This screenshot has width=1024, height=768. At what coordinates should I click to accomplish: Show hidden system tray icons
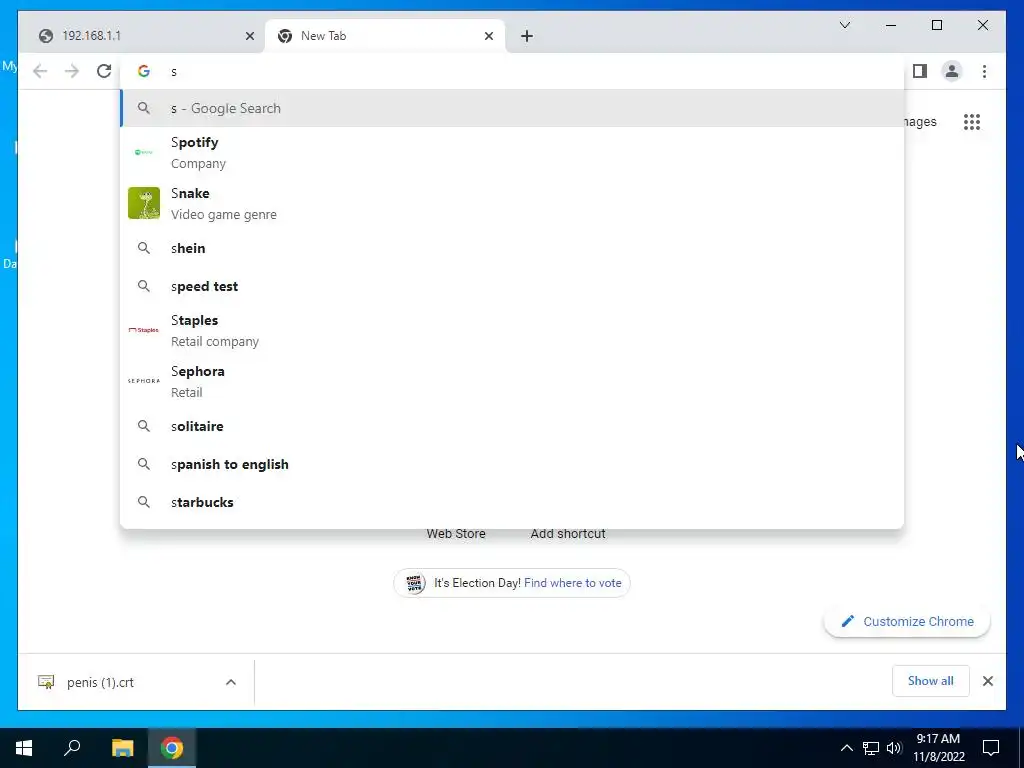click(846, 748)
